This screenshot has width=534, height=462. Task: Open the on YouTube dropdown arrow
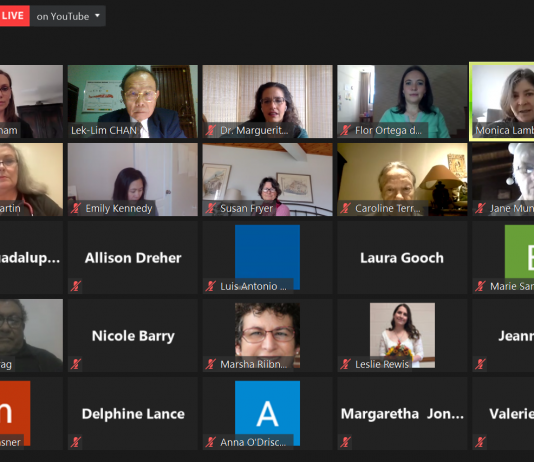(97, 16)
